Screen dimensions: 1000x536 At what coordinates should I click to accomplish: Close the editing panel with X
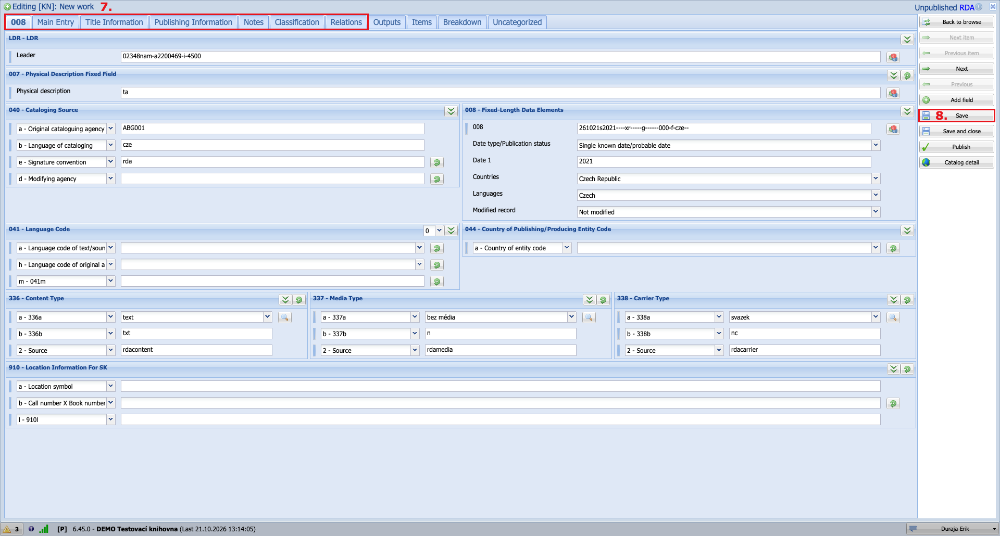coord(992,8)
